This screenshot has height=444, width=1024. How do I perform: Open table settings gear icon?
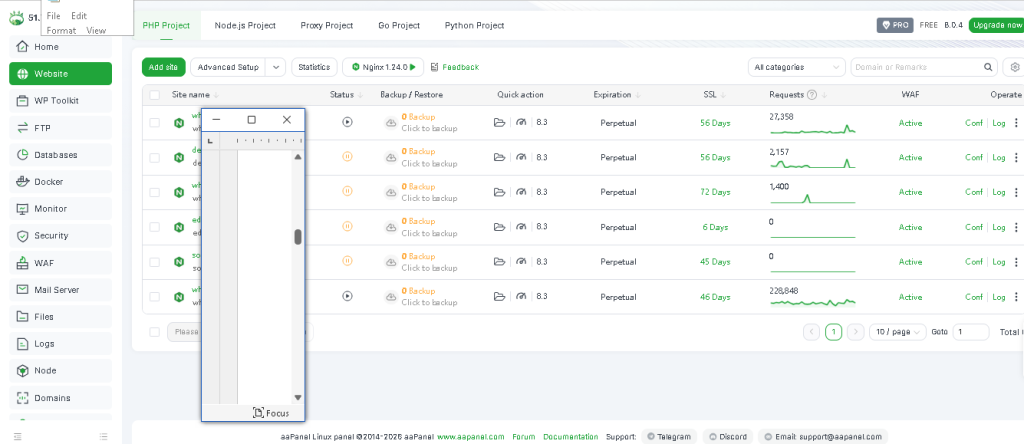pos(1015,67)
